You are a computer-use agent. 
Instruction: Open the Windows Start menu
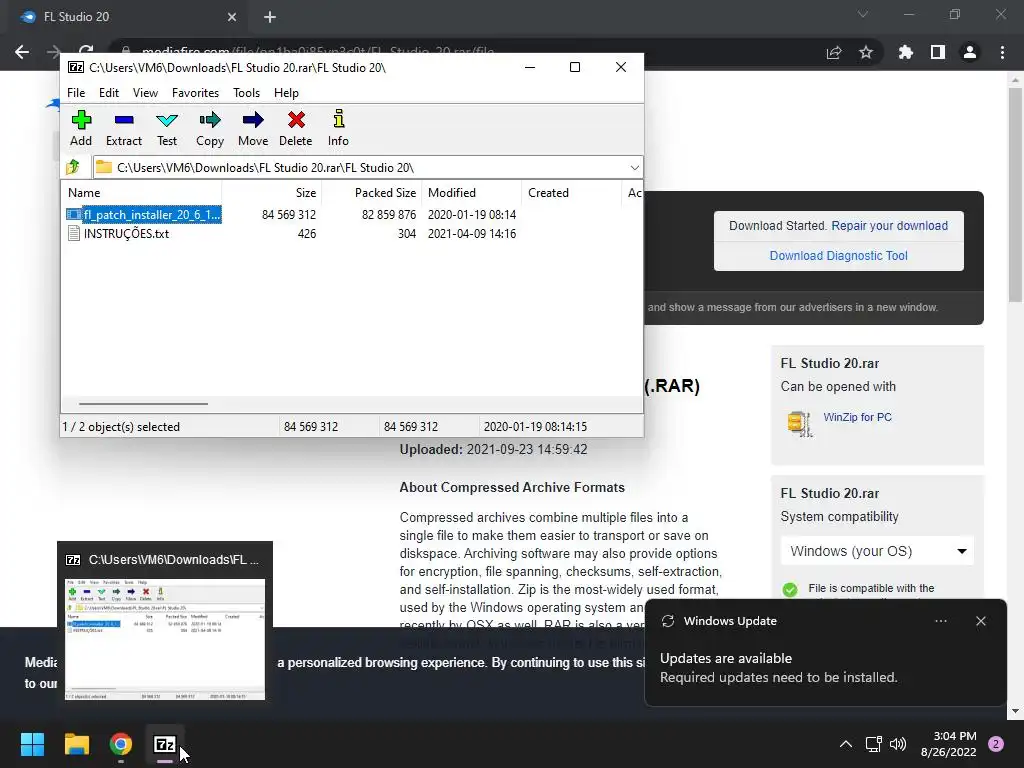tap(32, 744)
